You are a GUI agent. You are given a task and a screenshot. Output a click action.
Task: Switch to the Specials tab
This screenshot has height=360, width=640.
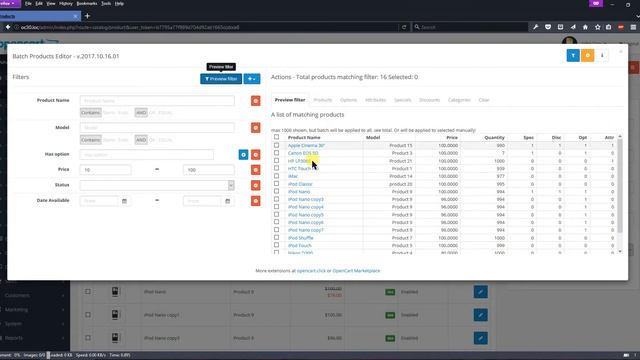tap(402, 100)
